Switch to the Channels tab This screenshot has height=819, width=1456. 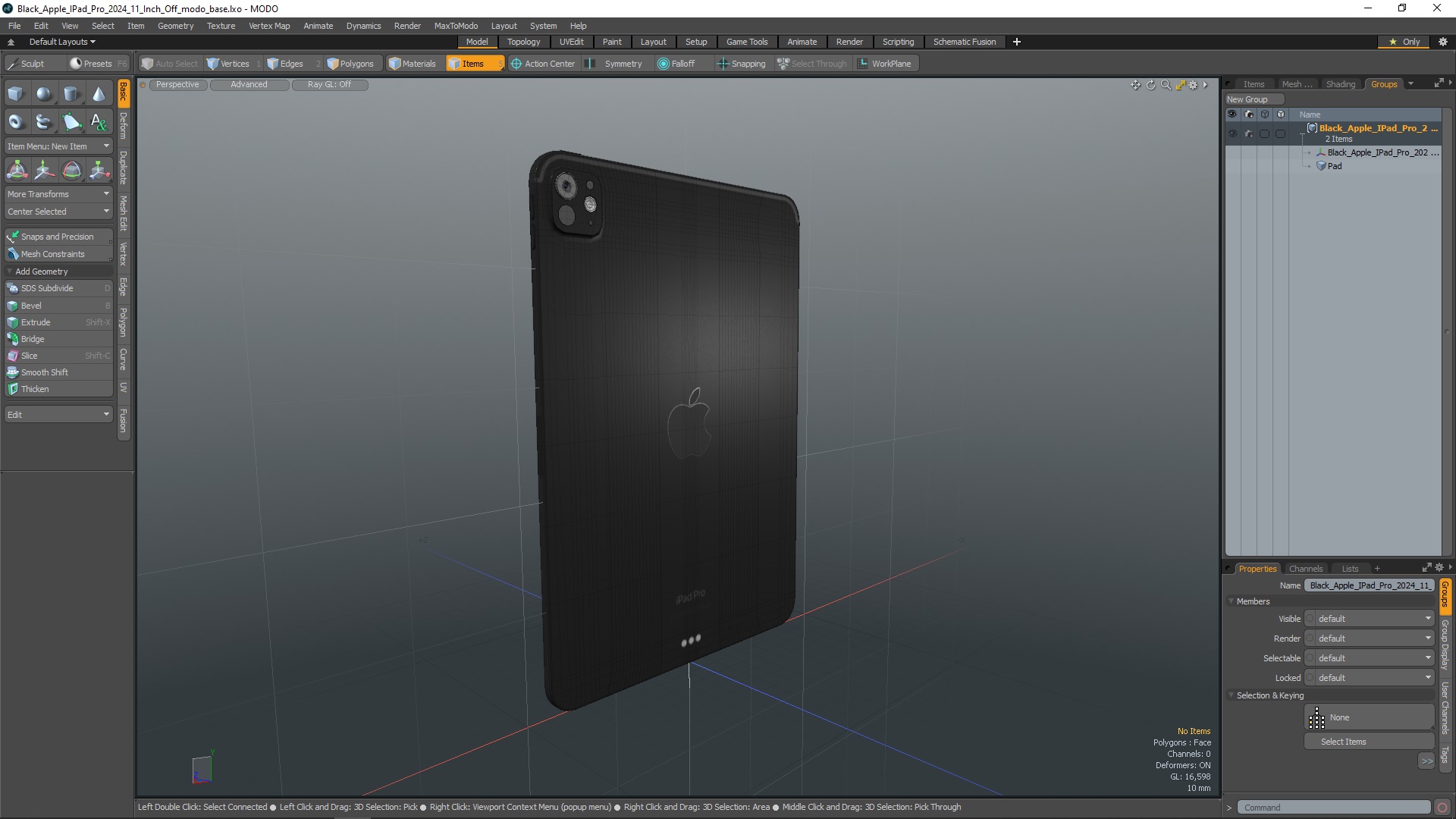click(1305, 569)
